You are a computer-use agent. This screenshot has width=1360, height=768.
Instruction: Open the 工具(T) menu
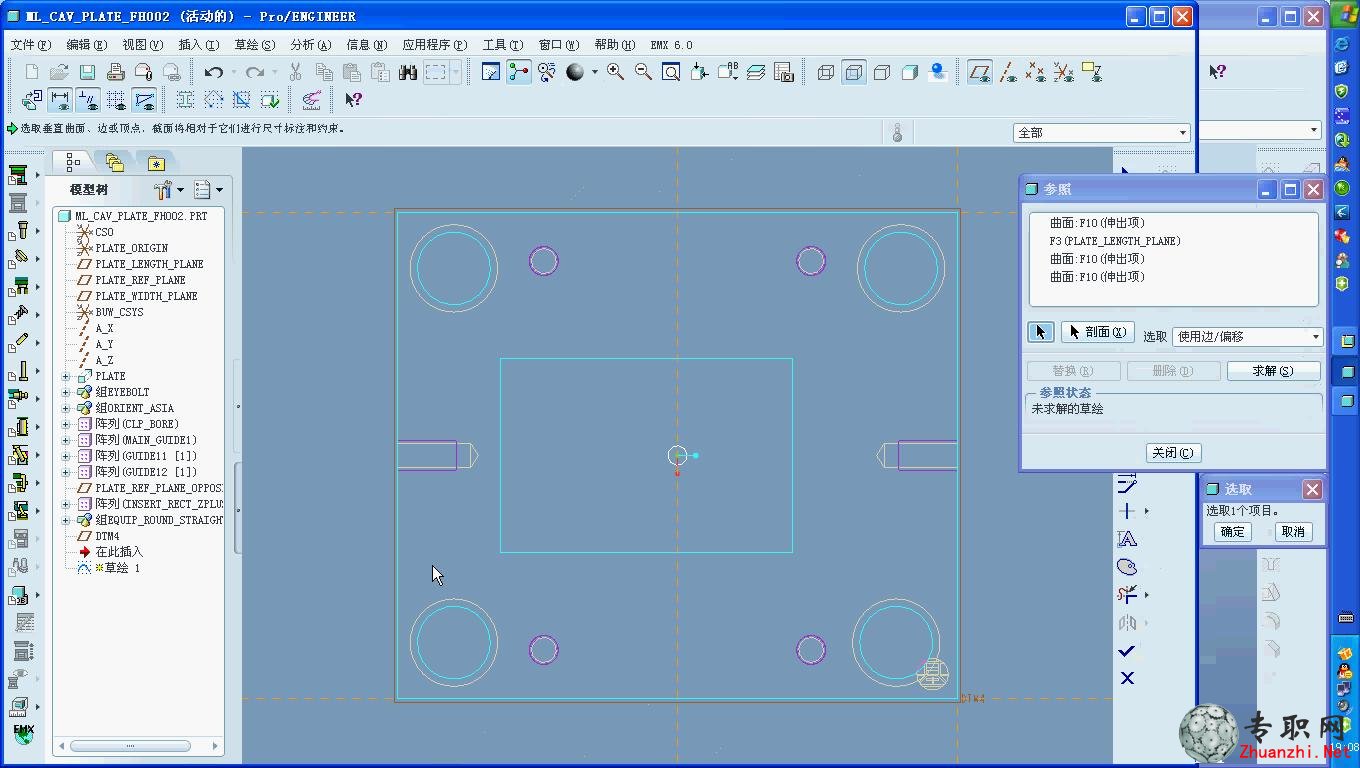[503, 45]
